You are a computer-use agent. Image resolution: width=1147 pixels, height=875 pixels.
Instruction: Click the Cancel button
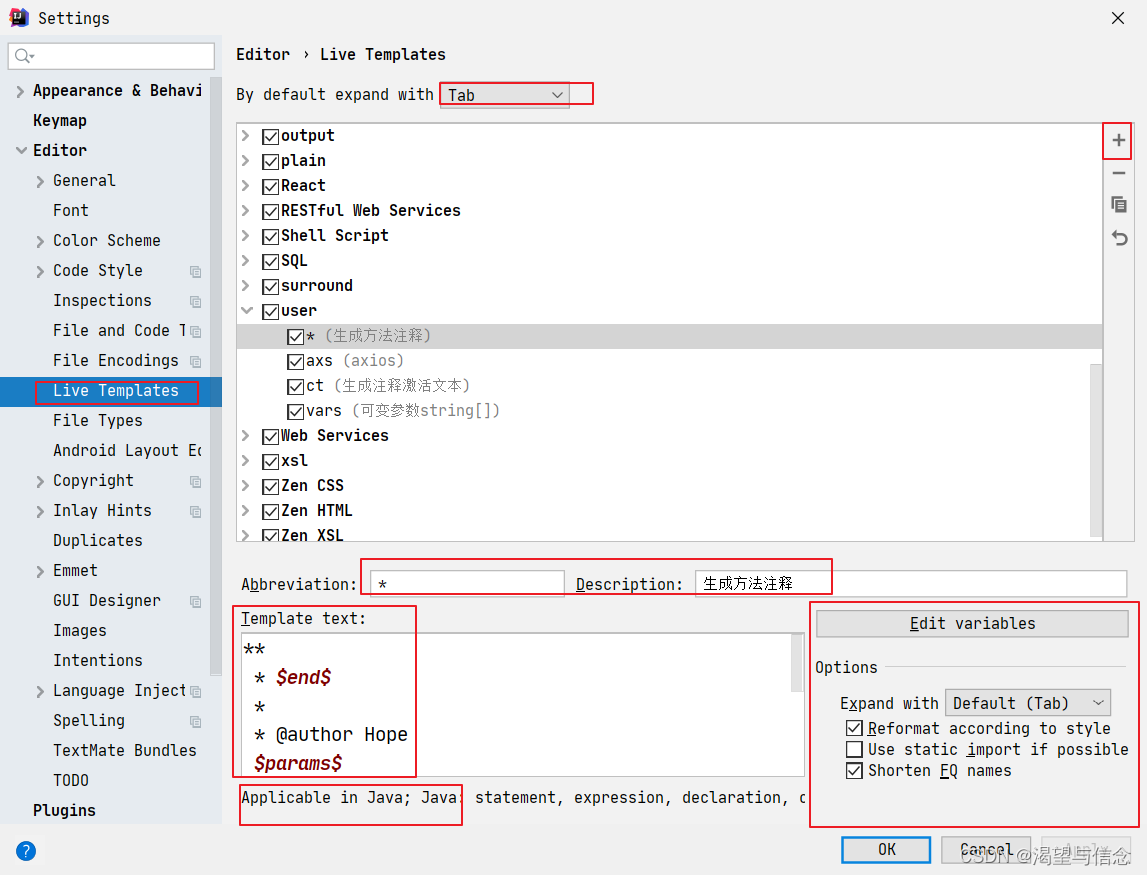pos(986,849)
